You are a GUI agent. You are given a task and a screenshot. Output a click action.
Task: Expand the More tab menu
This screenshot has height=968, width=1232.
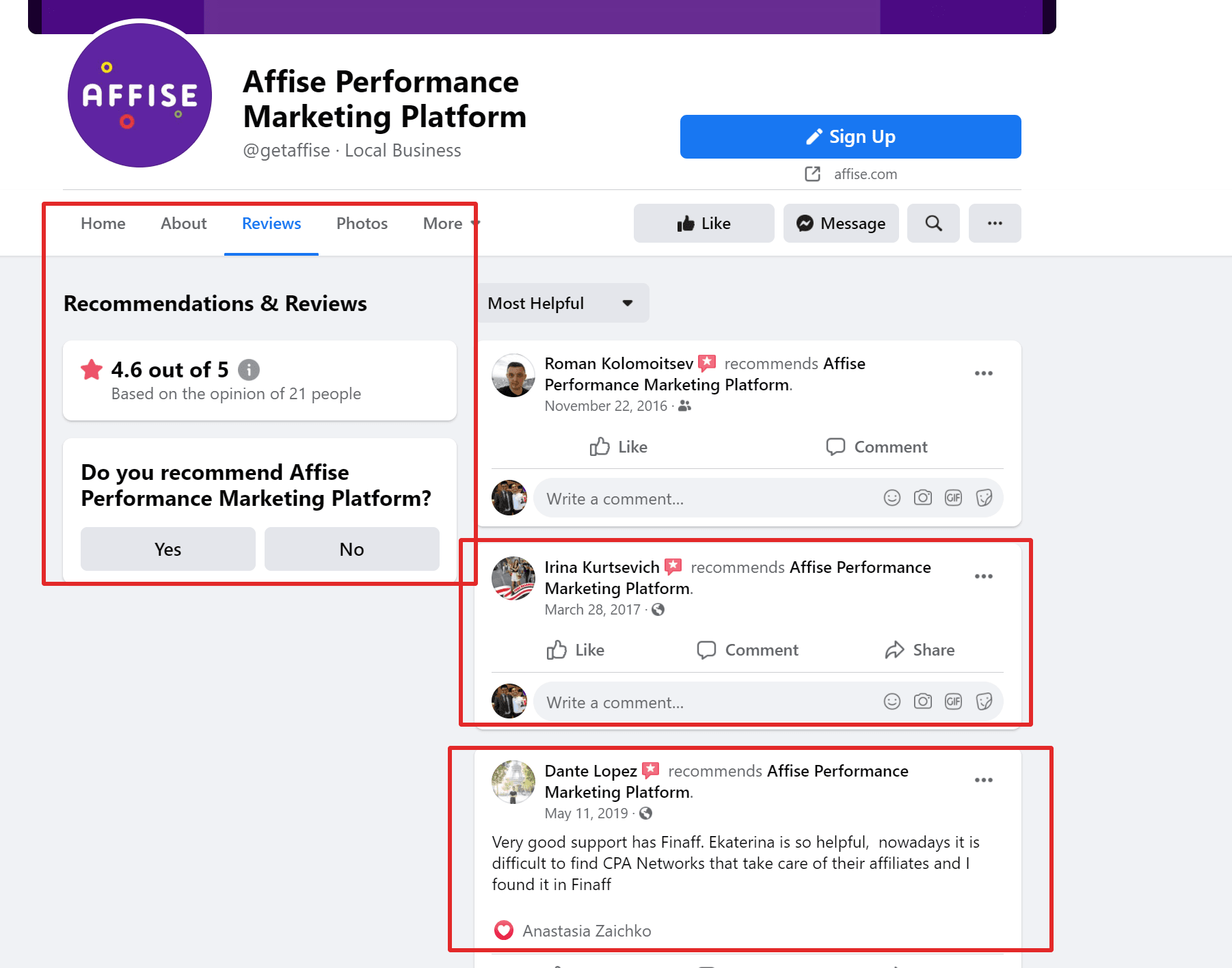tap(451, 224)
